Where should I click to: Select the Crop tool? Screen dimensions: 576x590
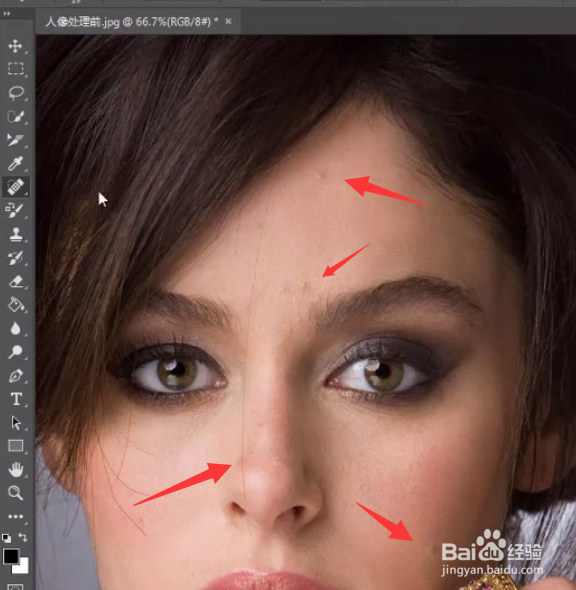click(15, 140)
